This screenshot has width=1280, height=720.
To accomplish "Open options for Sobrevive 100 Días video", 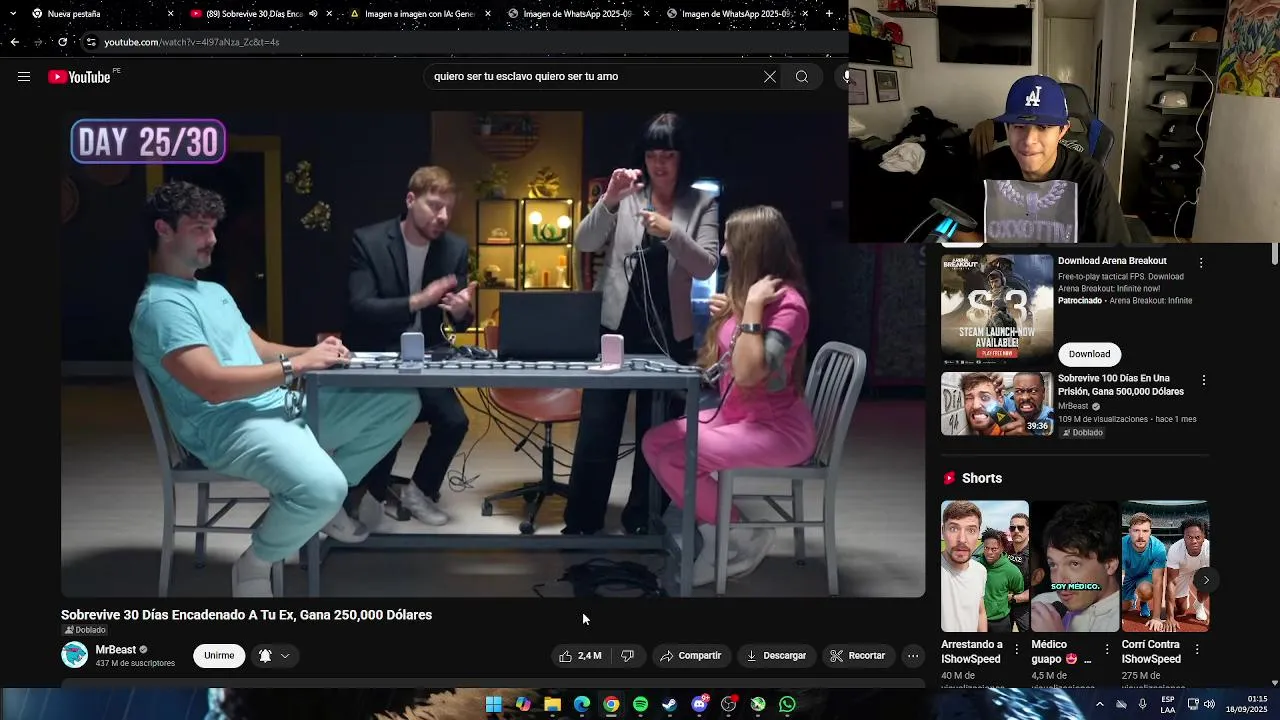I will 1203,381.
